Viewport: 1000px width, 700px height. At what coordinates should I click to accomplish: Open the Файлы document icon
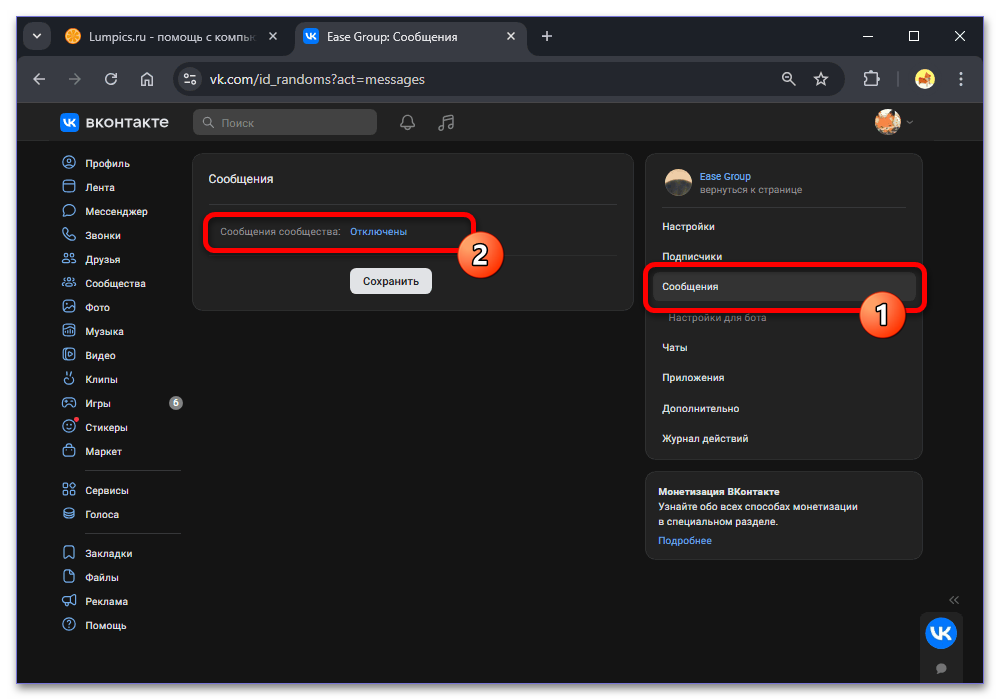tap(69, 576)
